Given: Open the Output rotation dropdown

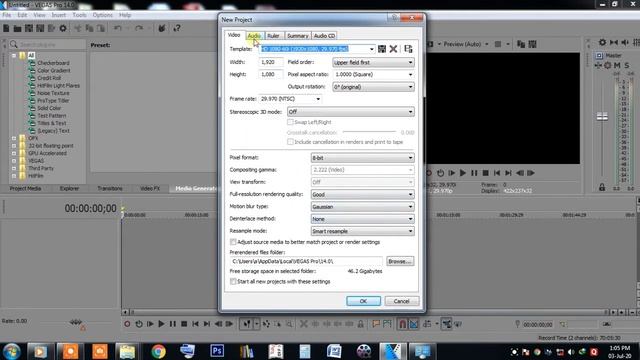Looking at the screenshot, I should pyautogui.click(x=373, y=87).
